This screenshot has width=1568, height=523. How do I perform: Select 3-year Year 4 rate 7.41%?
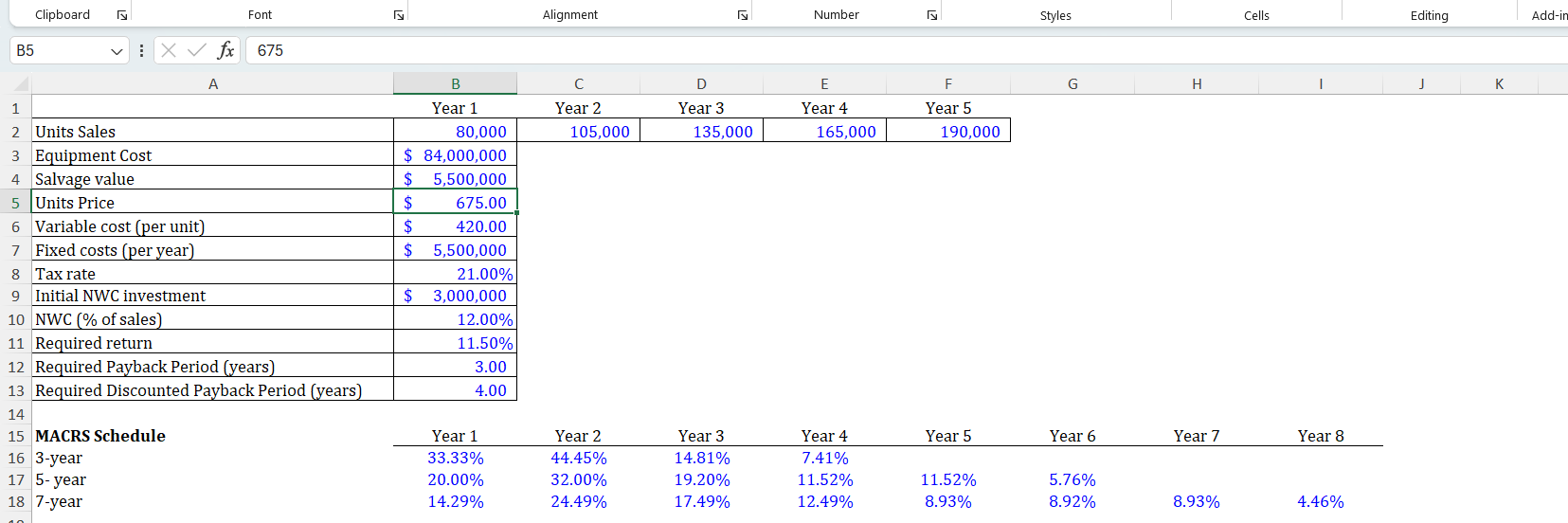825,458
